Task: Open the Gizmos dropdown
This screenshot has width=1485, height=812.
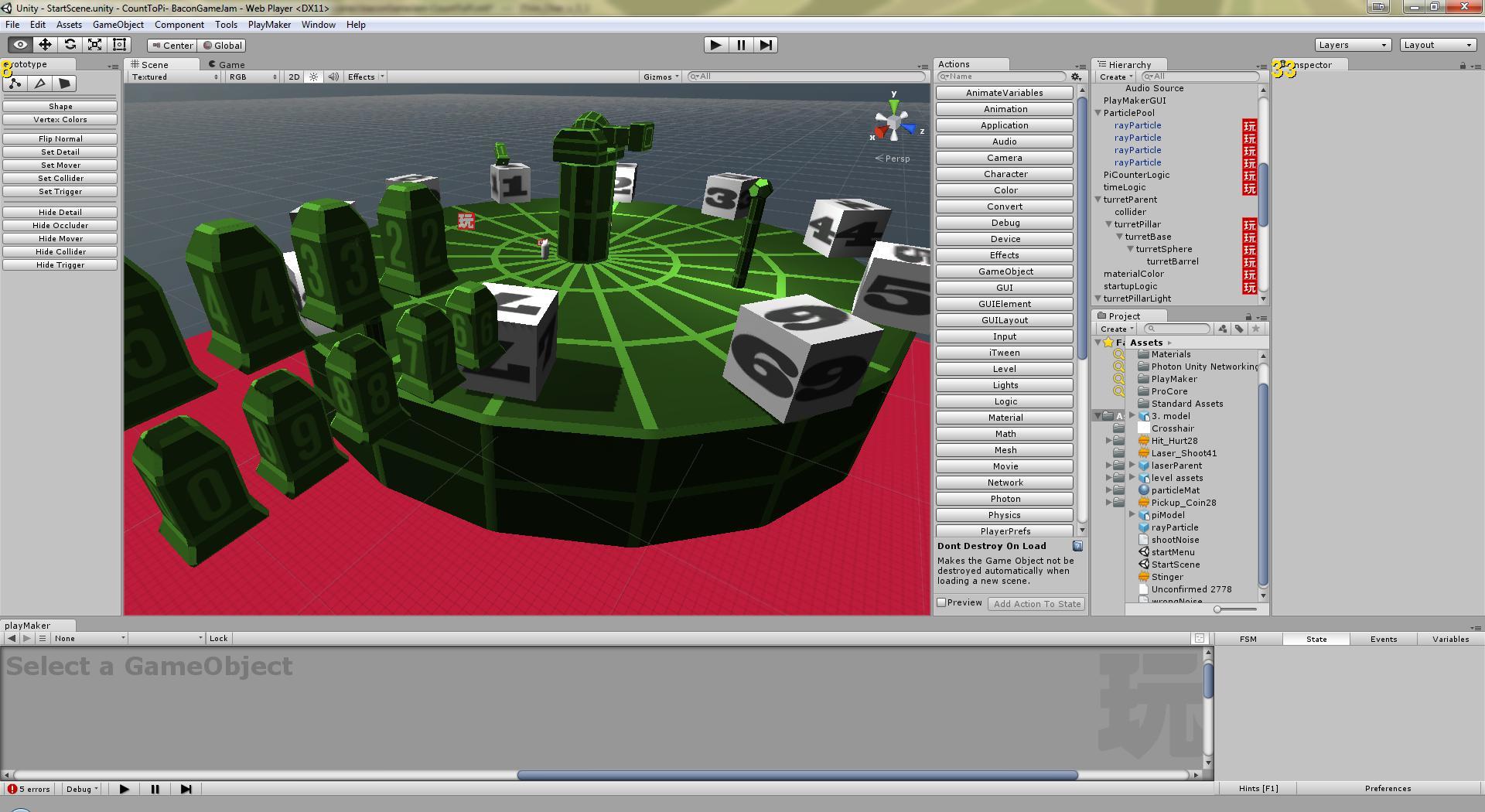Action: pyautogui.click(x=661, y=77)
